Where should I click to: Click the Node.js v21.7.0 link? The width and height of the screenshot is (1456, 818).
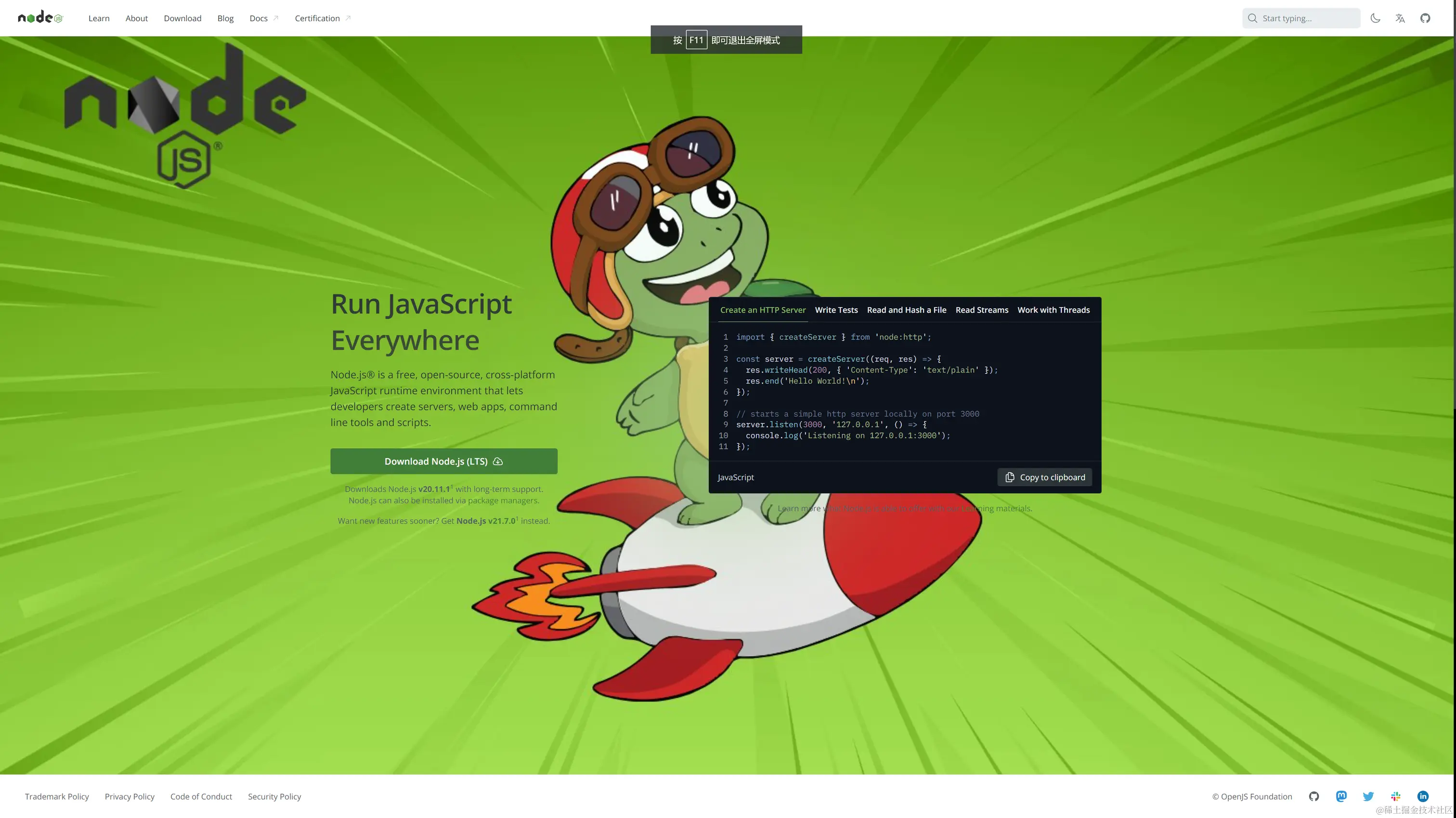point(485,520)
